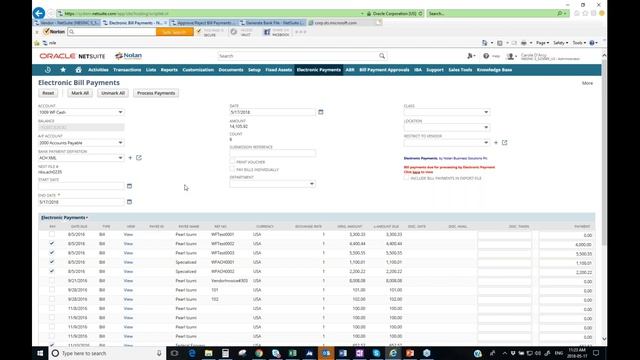640x360 pixels.
Task: Click plus icon next to Bank Payment Definition
Action: 130,158
